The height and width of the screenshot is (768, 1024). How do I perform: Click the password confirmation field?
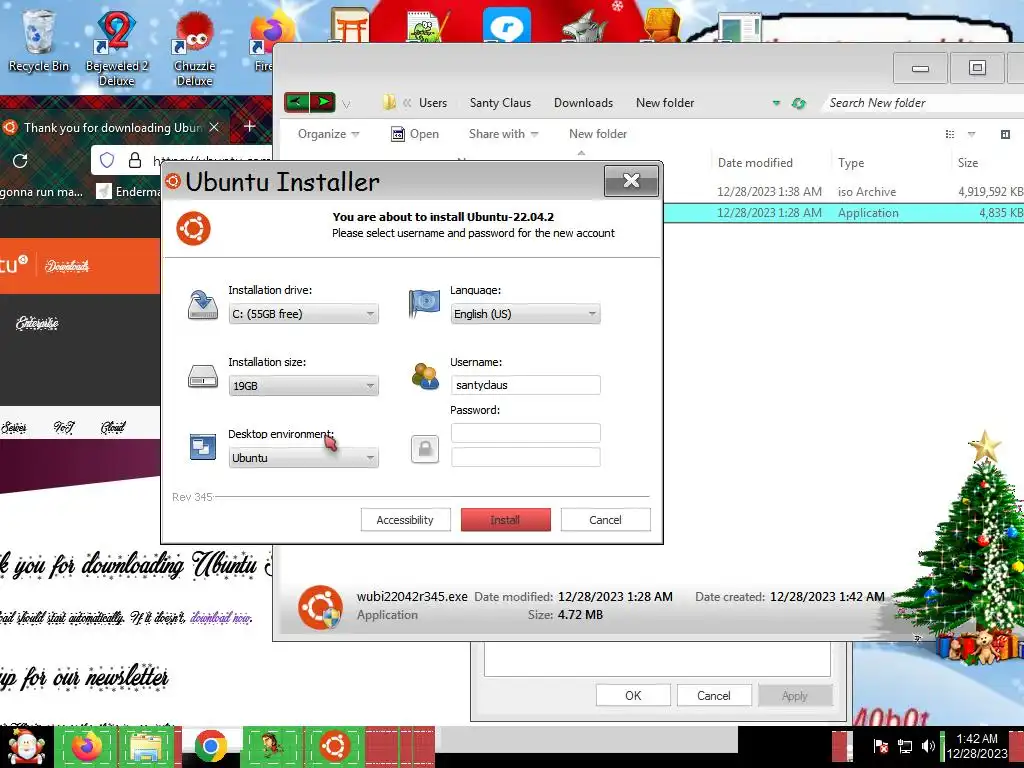(x=525, y=456)
